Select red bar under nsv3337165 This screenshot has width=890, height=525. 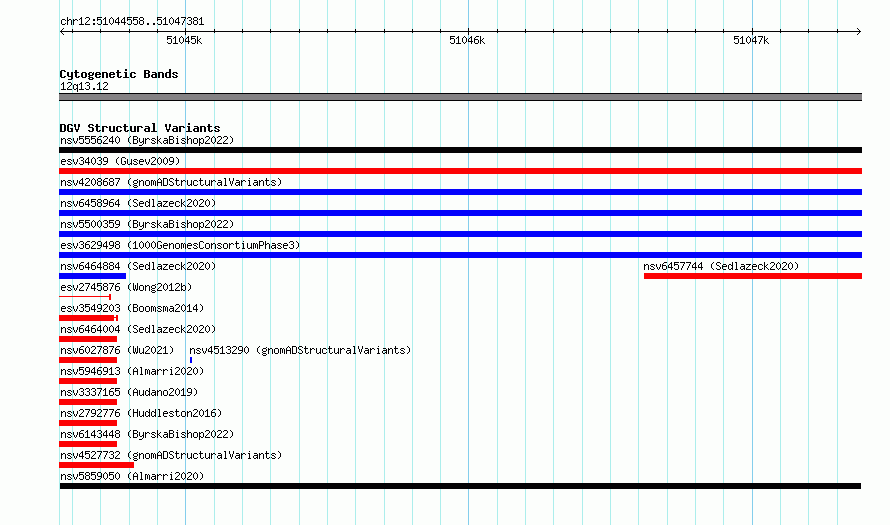pos(88,402)
